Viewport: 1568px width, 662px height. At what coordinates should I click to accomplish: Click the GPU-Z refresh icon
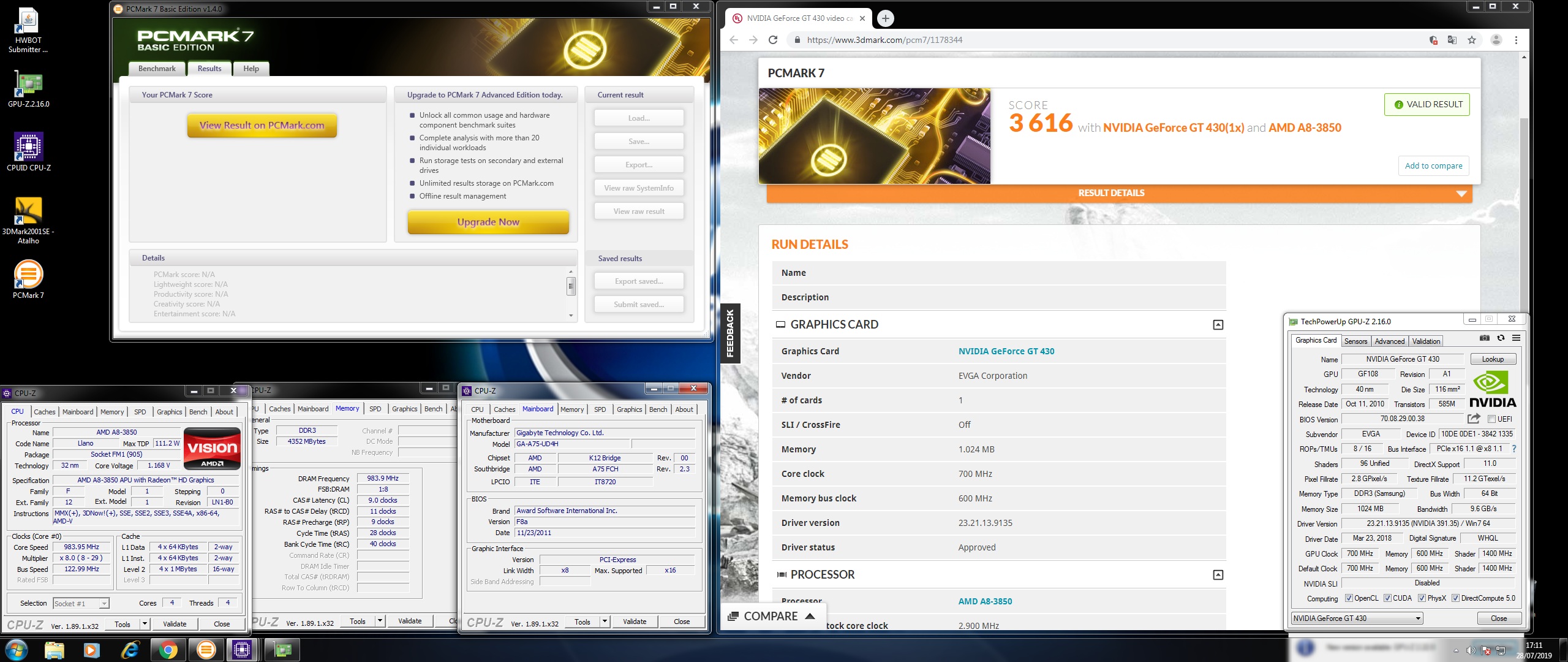click(1501, 338)
